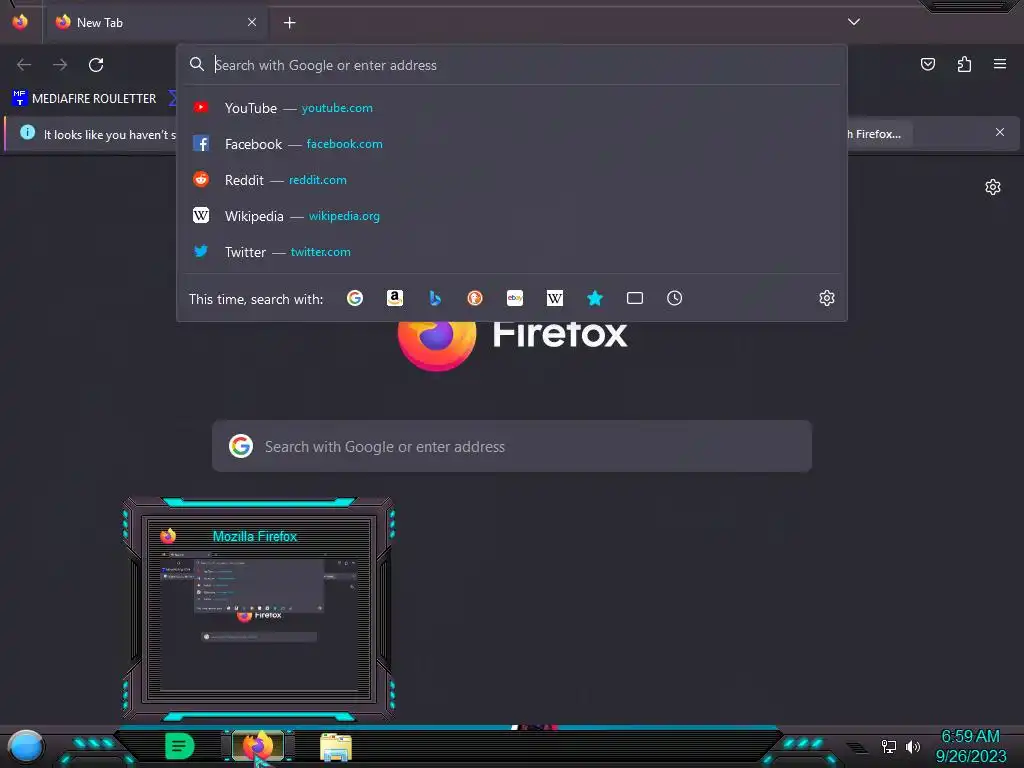Image resolution: width=1024 pixels, height=768 pixels.
Task: Open the YouTube suggestion
Action: [512, 108]
